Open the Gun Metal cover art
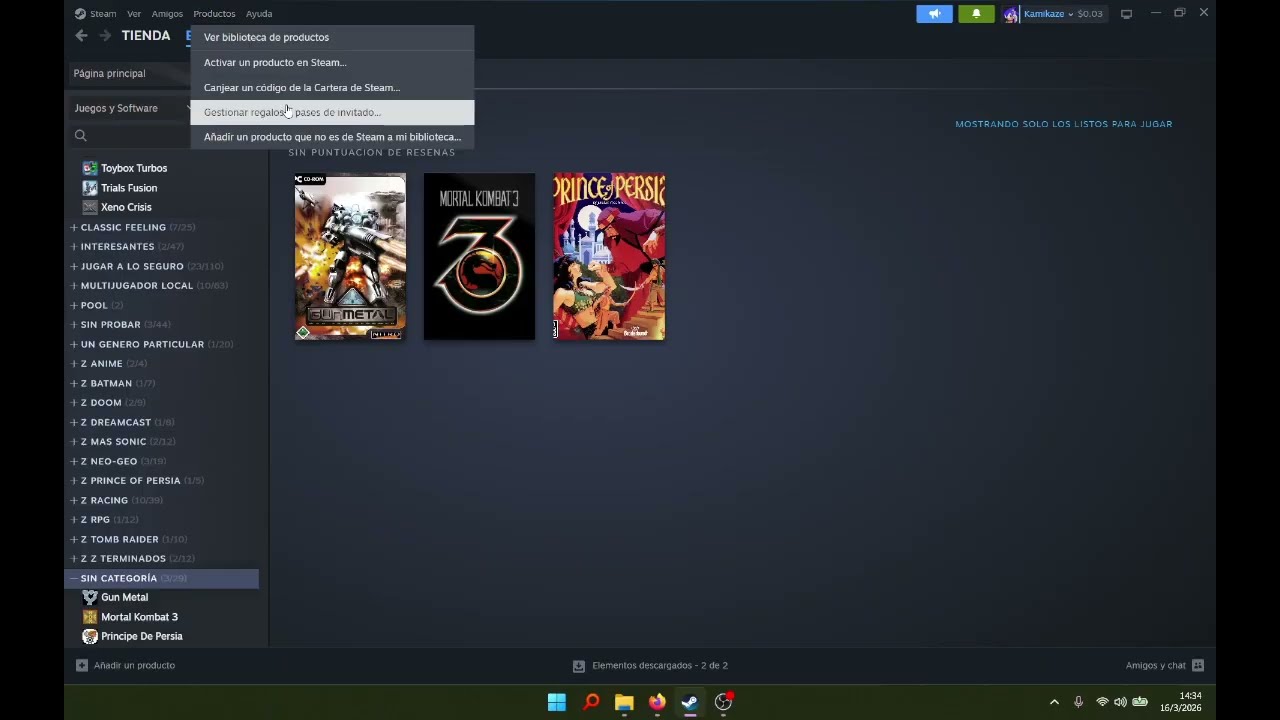The image size is (1280, 720). 350,257
